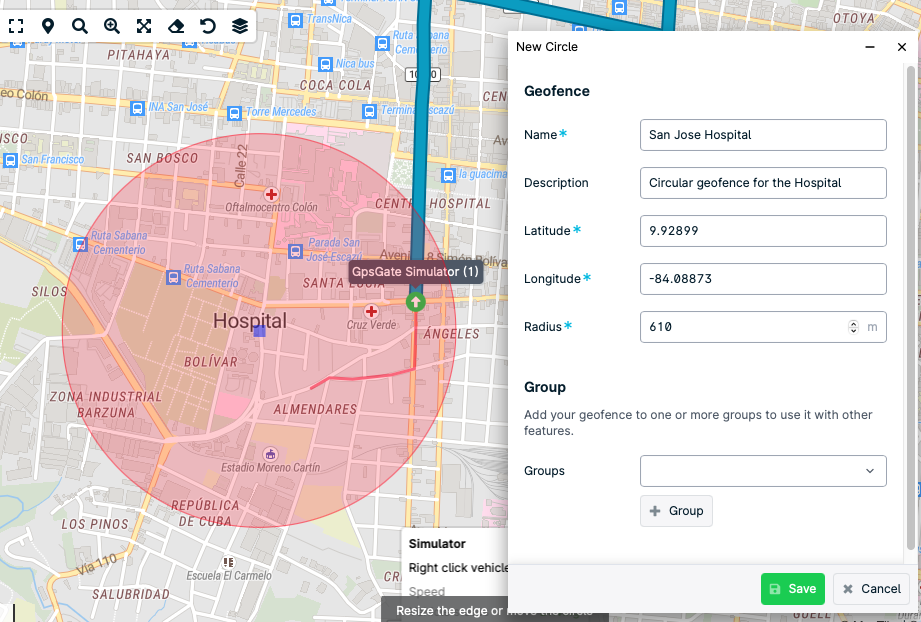Click the la guacima bus stop icon
The width and height of the screenshot is (921, 622).
coord(449,175)
